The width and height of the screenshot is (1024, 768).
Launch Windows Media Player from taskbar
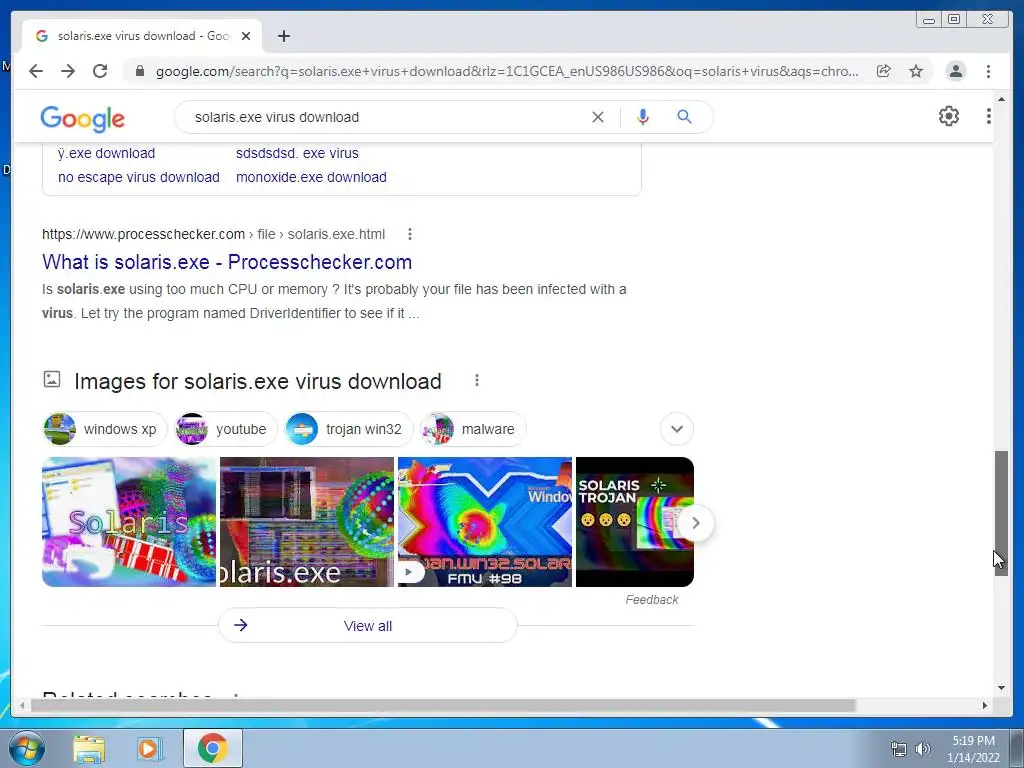tap(149, 748)
